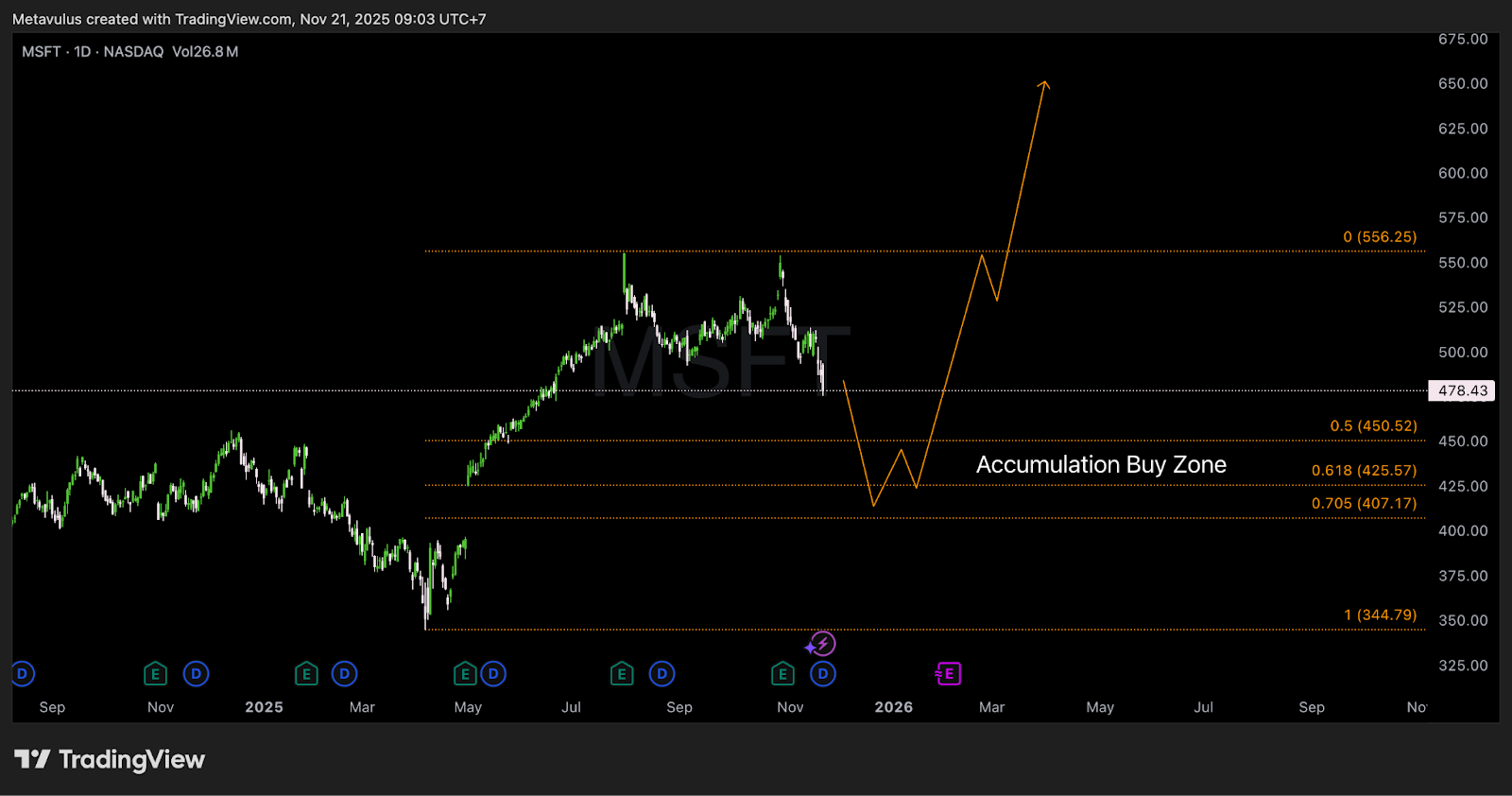Click the earnings E marker above Nov 2024
Screen dimensions: 1512x796
tap(155, 674)
